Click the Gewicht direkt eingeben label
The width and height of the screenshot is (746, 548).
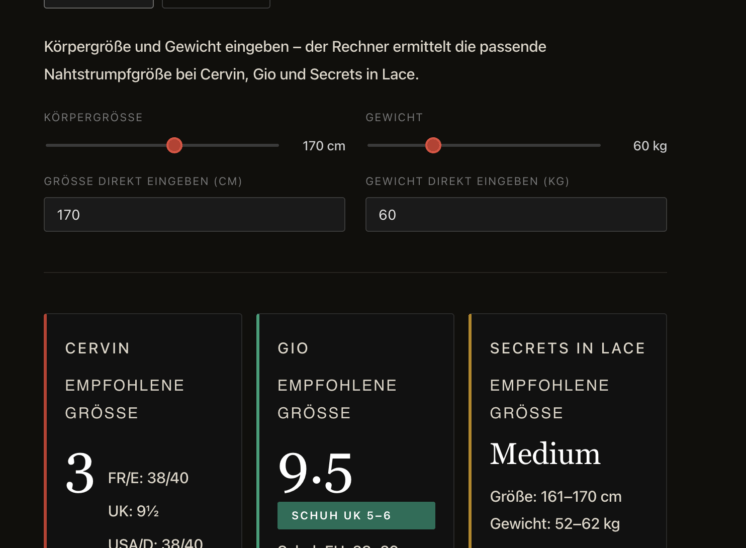(x=467, y=181)
